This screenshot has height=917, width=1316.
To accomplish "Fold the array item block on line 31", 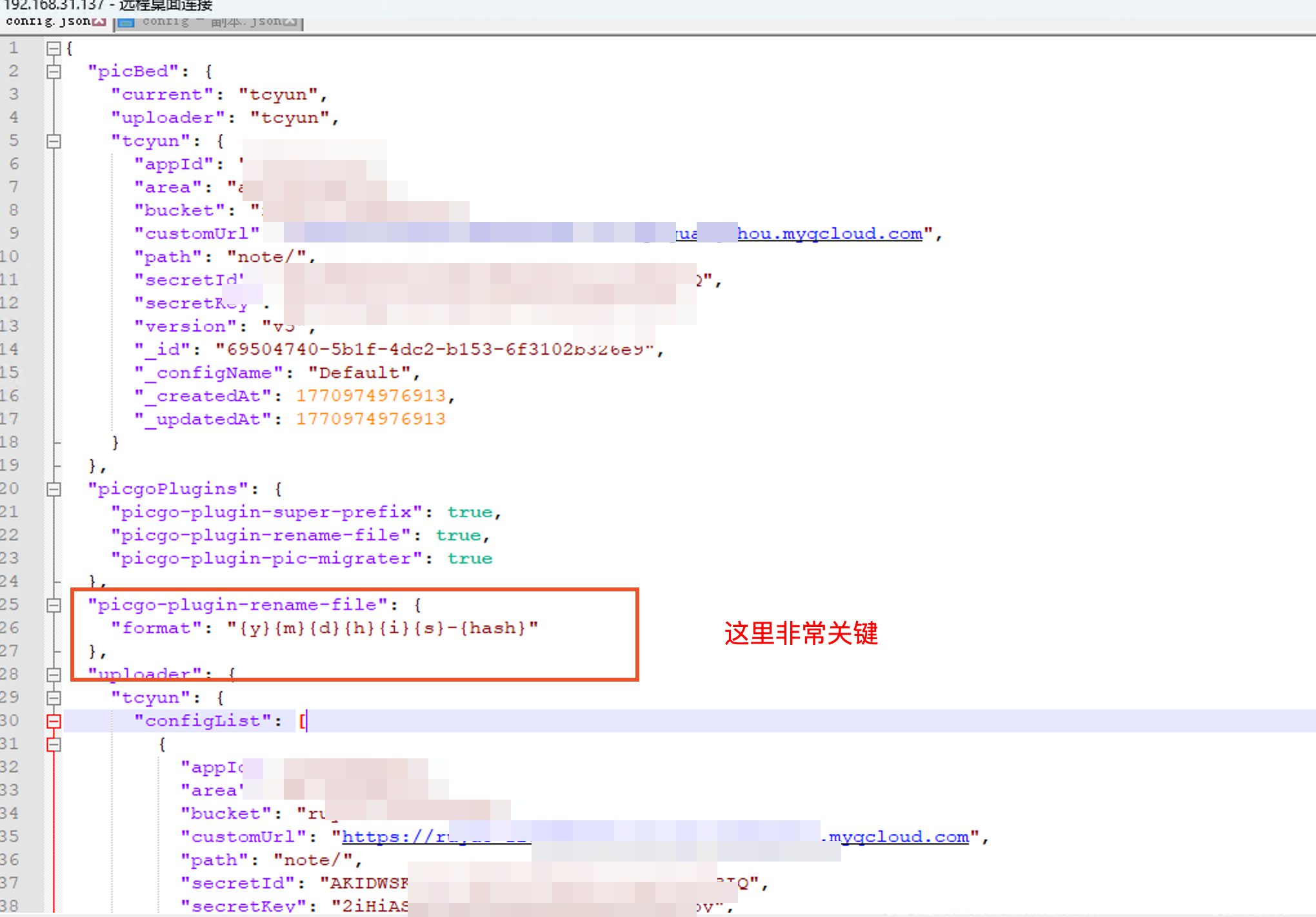I will click(x=54, y=745).
